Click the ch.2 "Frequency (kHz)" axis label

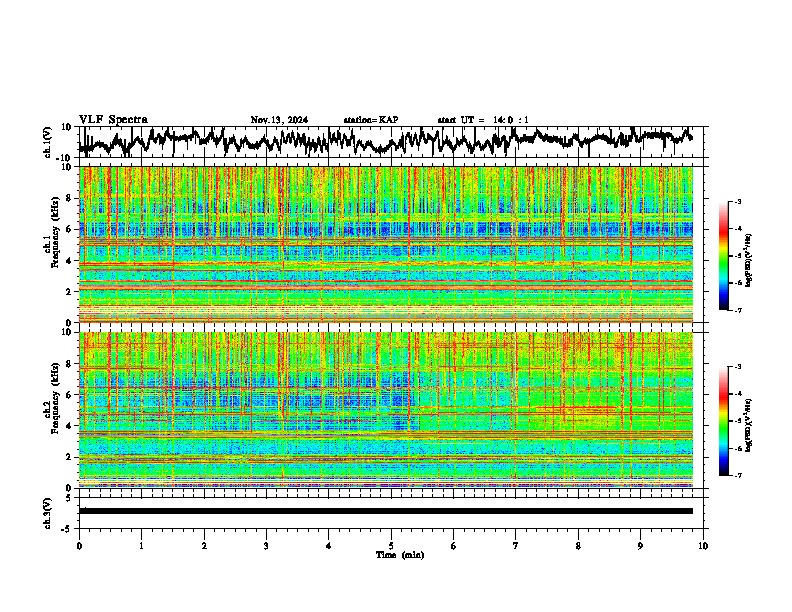point(56,398)
